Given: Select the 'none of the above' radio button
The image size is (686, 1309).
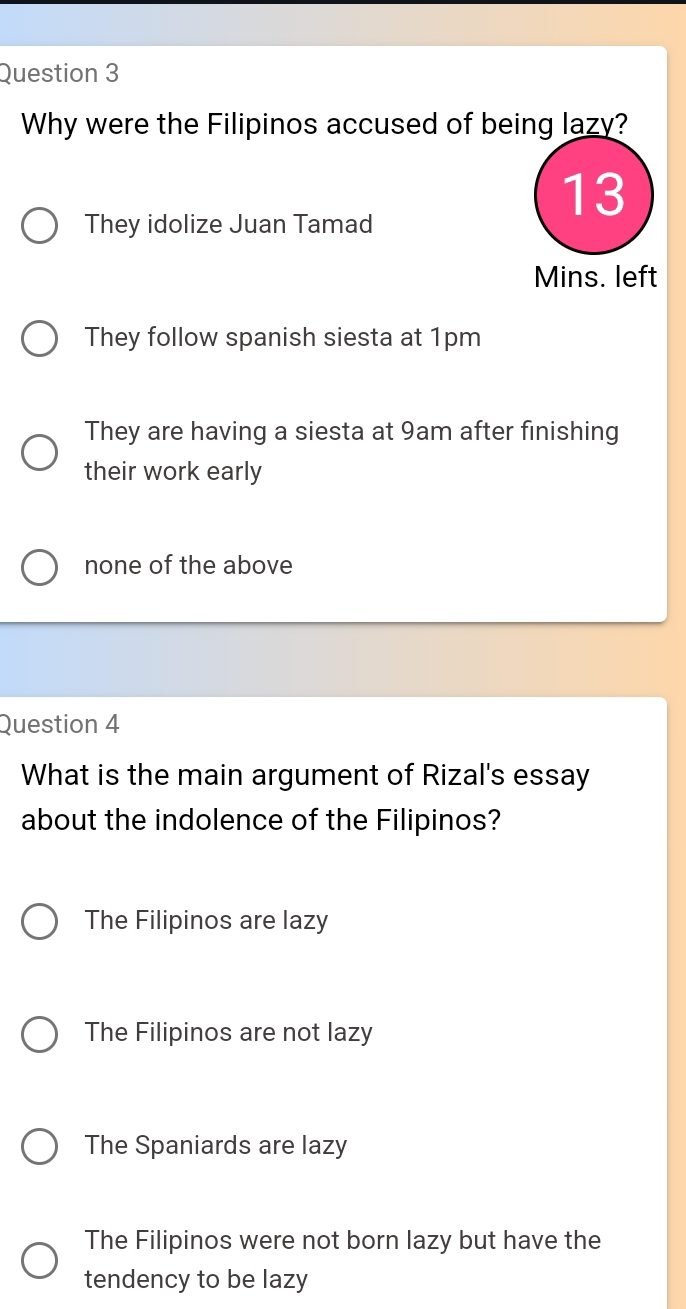Looking at the screenshot, I should point(40,566).
